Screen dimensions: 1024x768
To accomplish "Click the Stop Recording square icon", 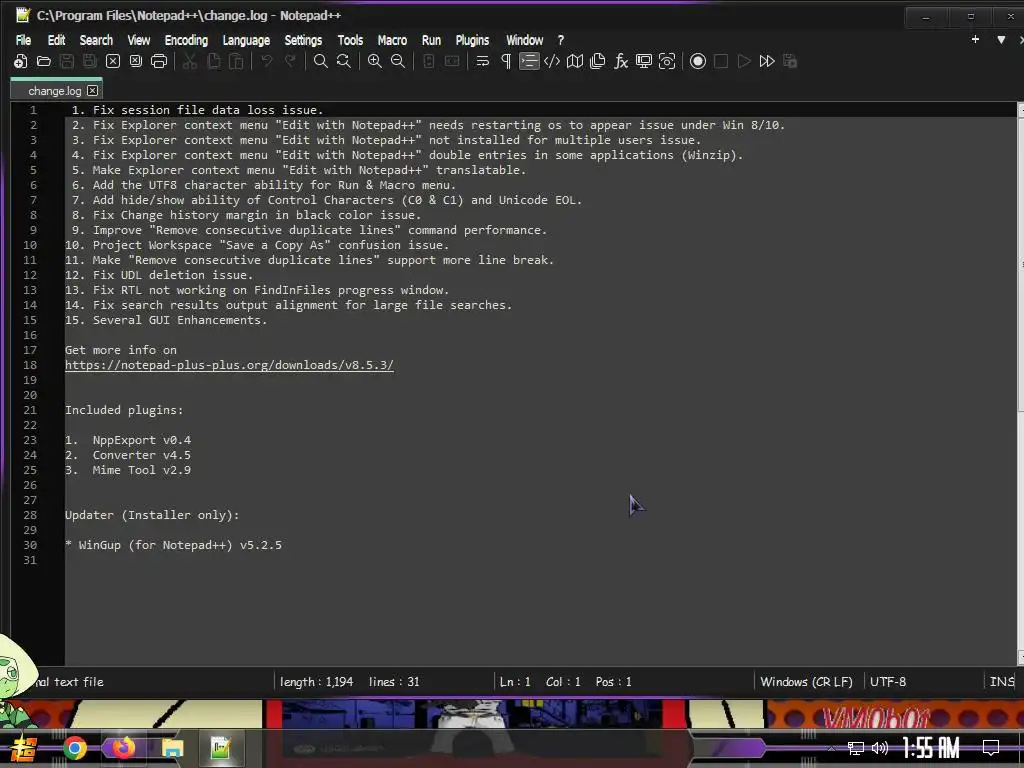I will [x=721, y=61].
